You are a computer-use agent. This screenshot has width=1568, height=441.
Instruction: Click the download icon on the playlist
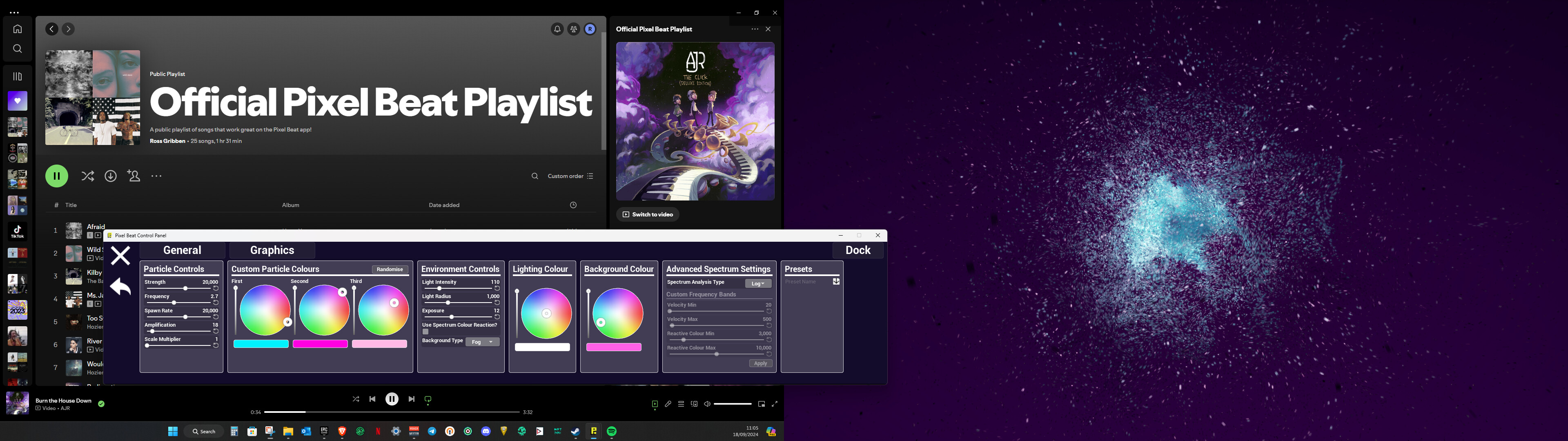click(x=110, y=176)
